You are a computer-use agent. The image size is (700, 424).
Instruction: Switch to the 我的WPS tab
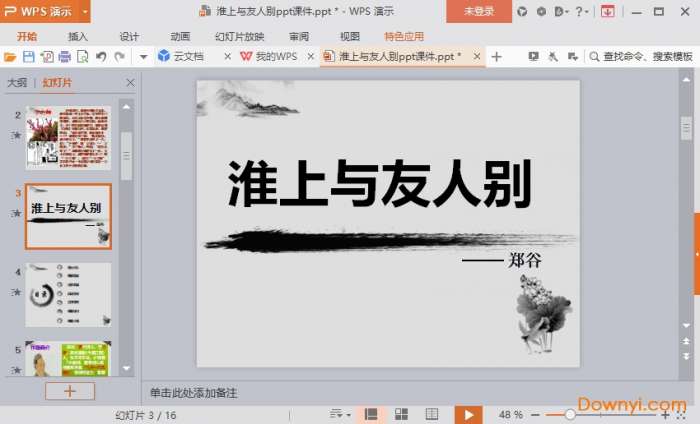(269, 56)
